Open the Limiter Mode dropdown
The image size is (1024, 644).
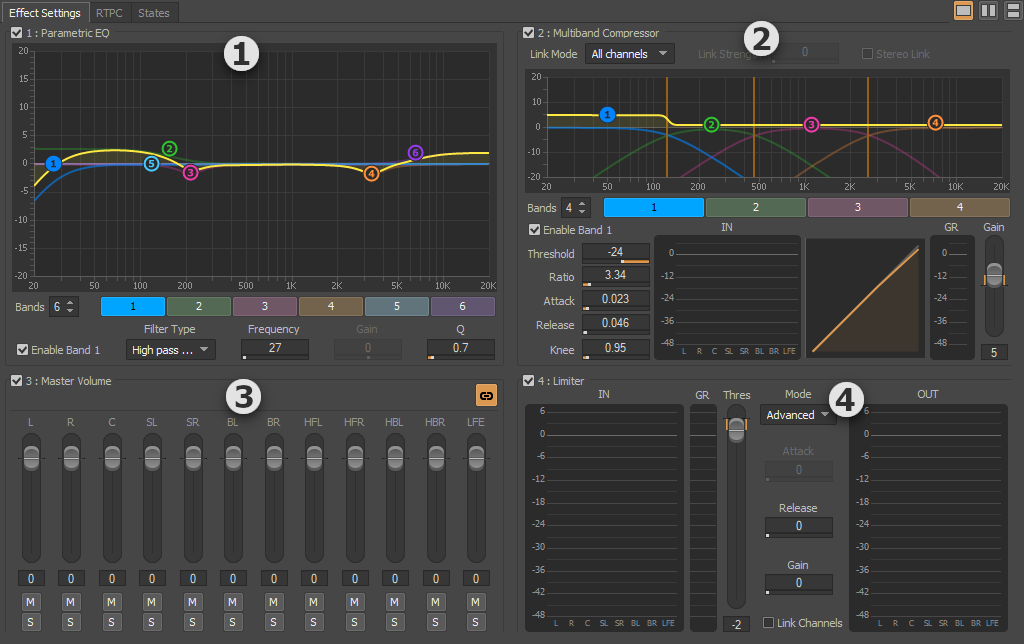click(797, 414)
